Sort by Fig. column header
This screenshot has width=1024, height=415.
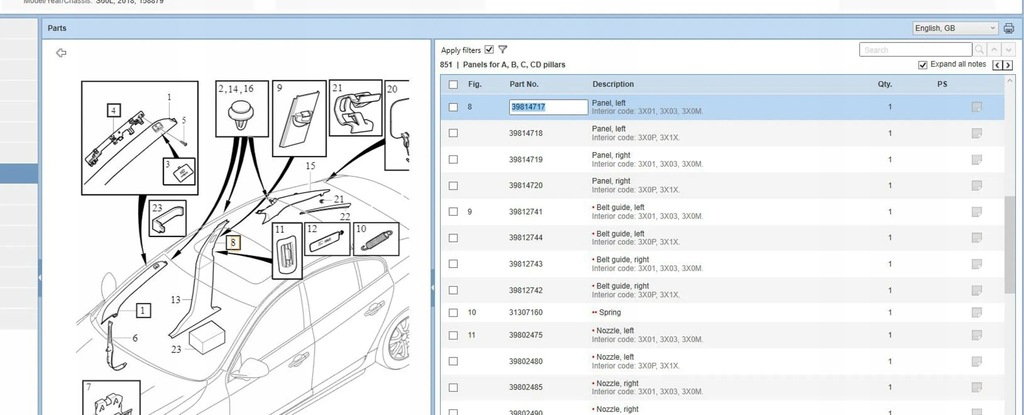(474, 84)
